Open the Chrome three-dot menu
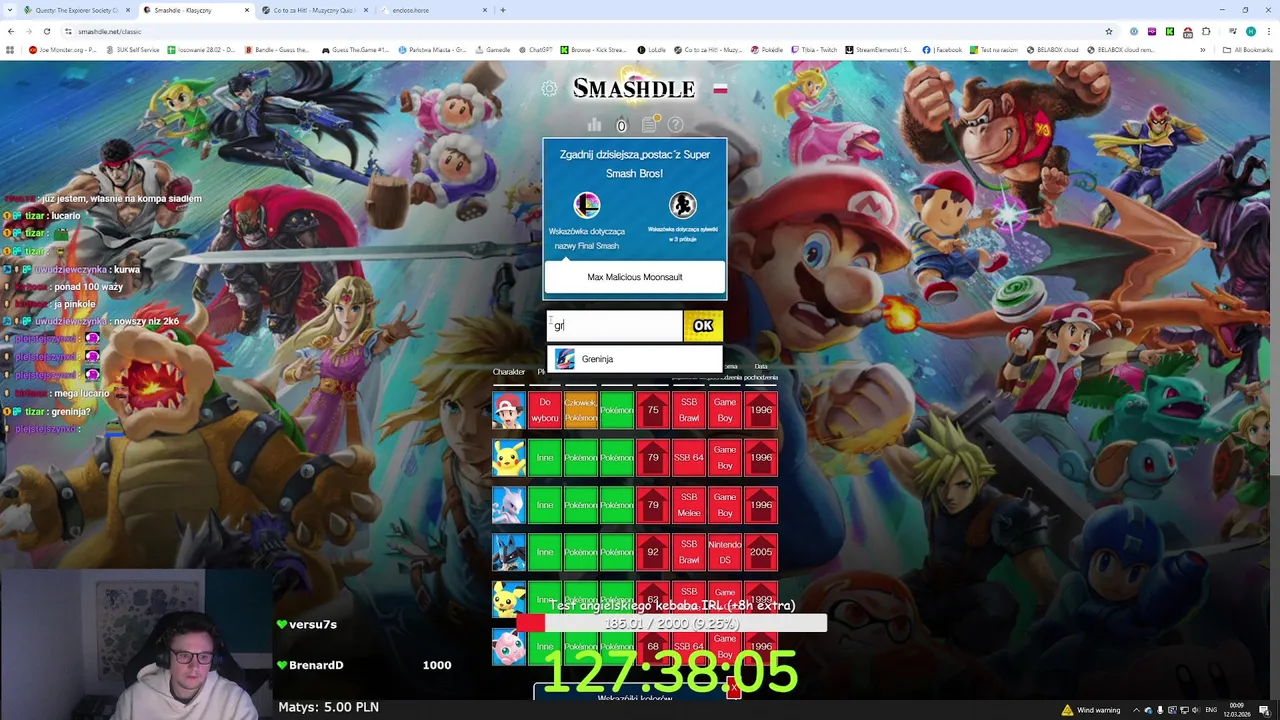1280x720 pixels. click(1268, 31)
